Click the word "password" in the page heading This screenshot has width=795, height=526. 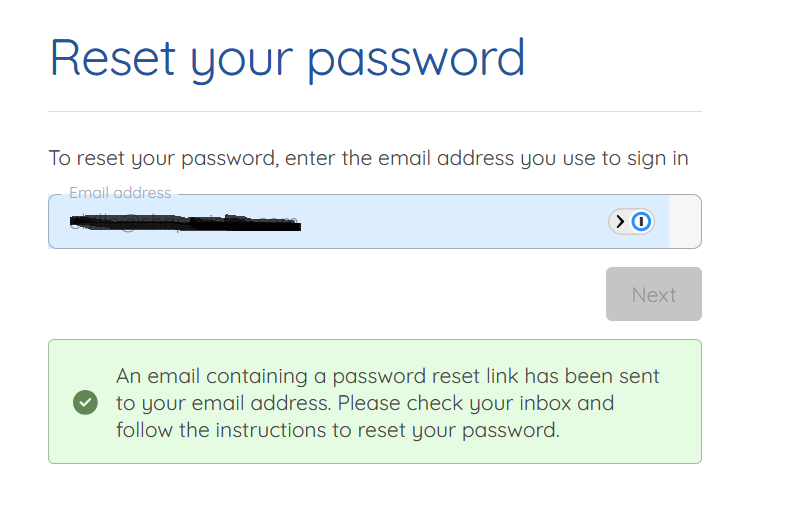coord(416,61)
